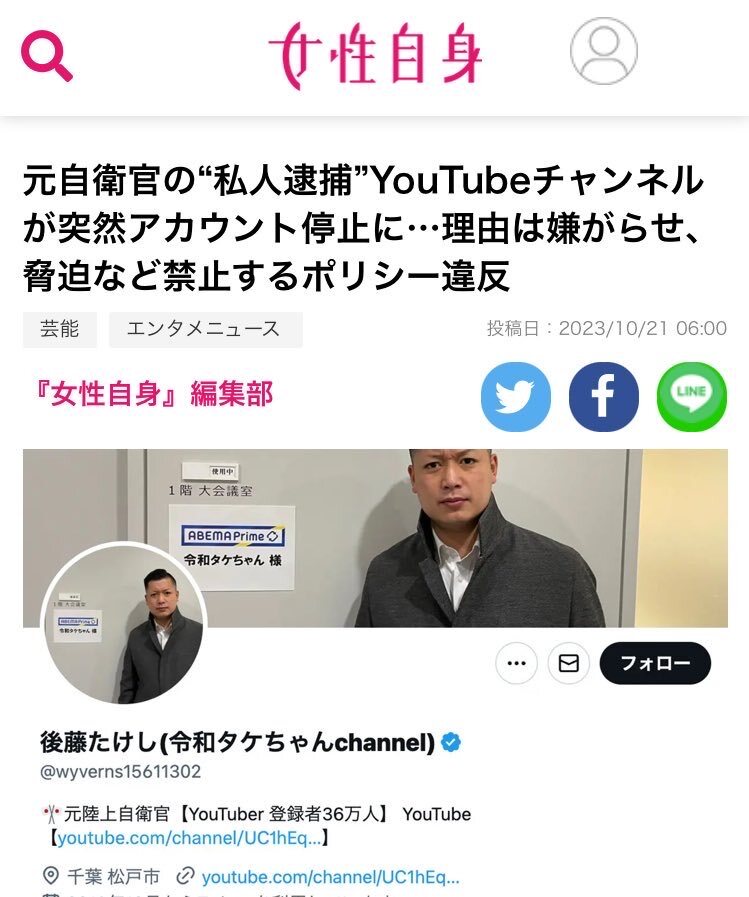749x897 pixels.
Task: Share article via Twitter icon
Action: click(516, 396)
